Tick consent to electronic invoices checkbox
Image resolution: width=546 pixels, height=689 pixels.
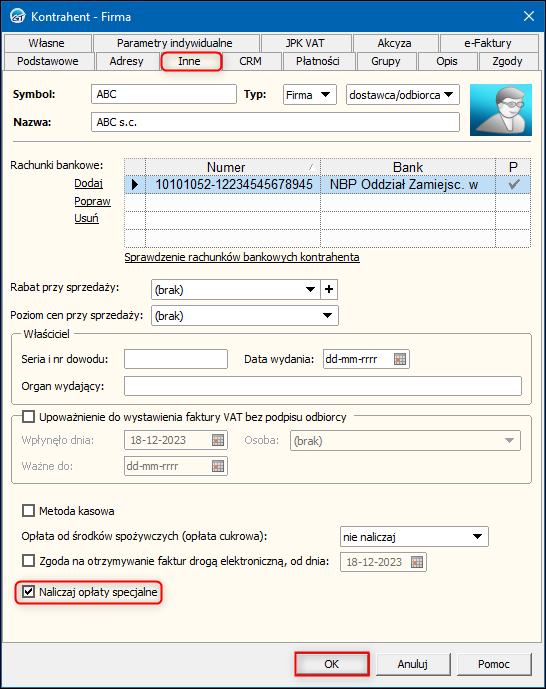point(29,561)
